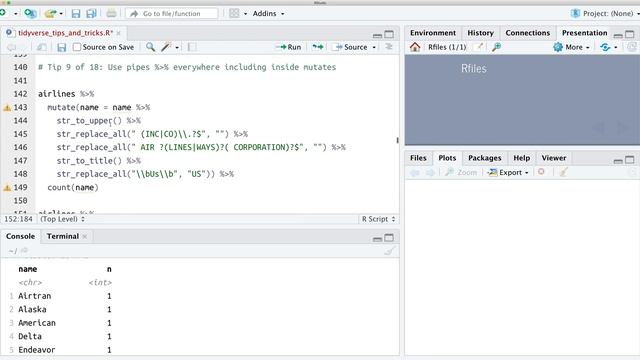
Task: Save the script in the editor toolbar
Action: click(x=62, y=47)
